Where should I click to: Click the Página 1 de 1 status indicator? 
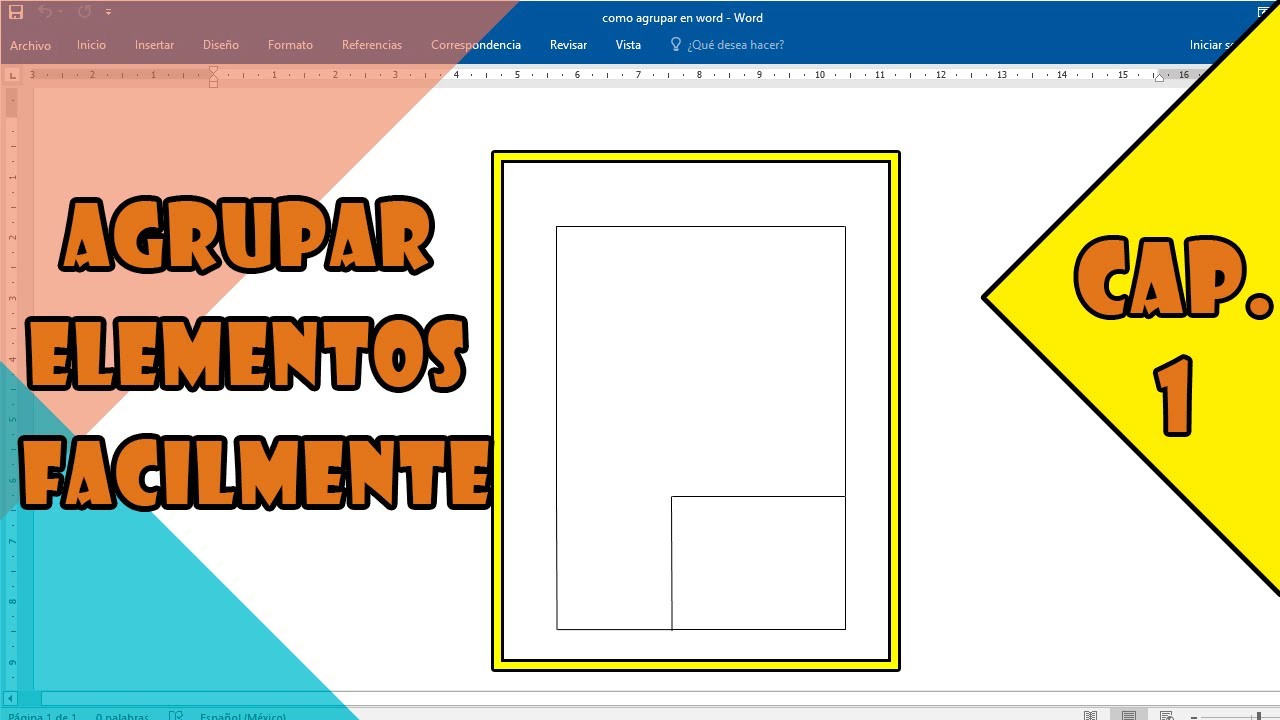click(42, 716)
